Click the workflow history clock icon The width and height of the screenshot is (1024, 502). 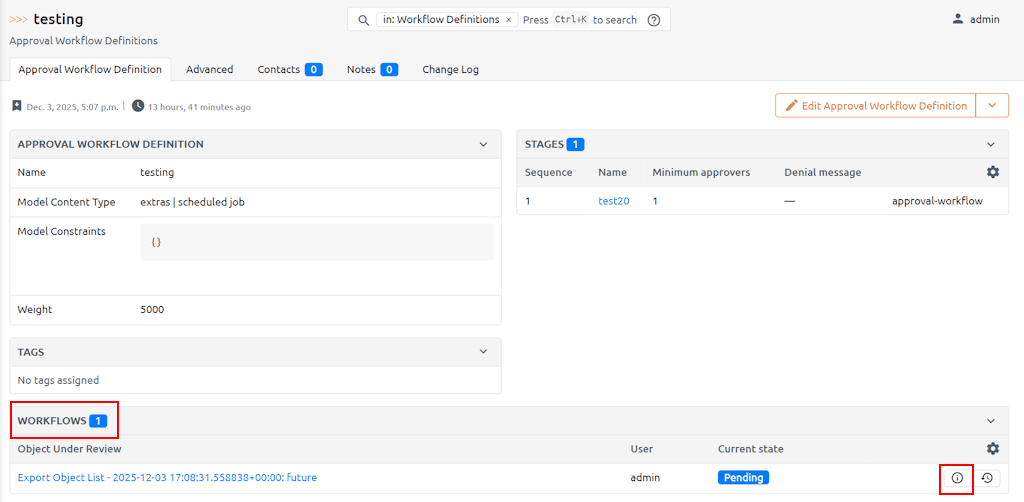coord(987,478)
